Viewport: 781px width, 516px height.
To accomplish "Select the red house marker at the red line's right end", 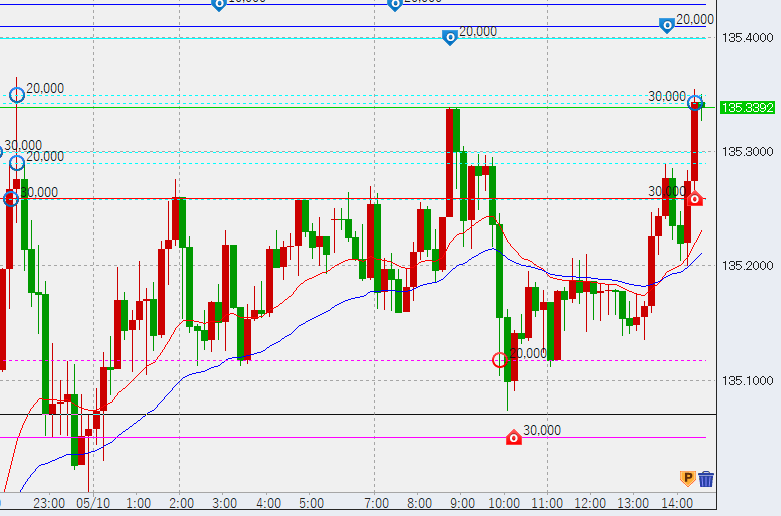I will coord(695,198).
